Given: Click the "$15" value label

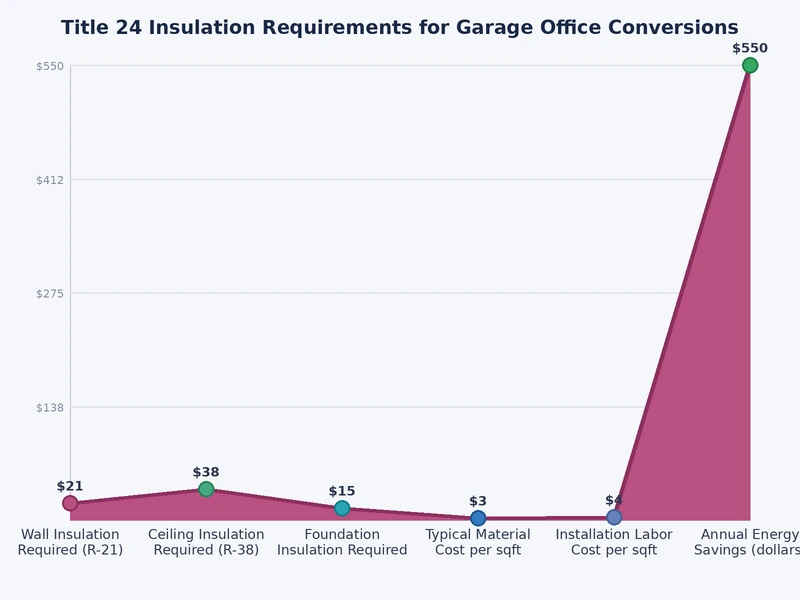Looking at the screenshot, I should 342,491.
